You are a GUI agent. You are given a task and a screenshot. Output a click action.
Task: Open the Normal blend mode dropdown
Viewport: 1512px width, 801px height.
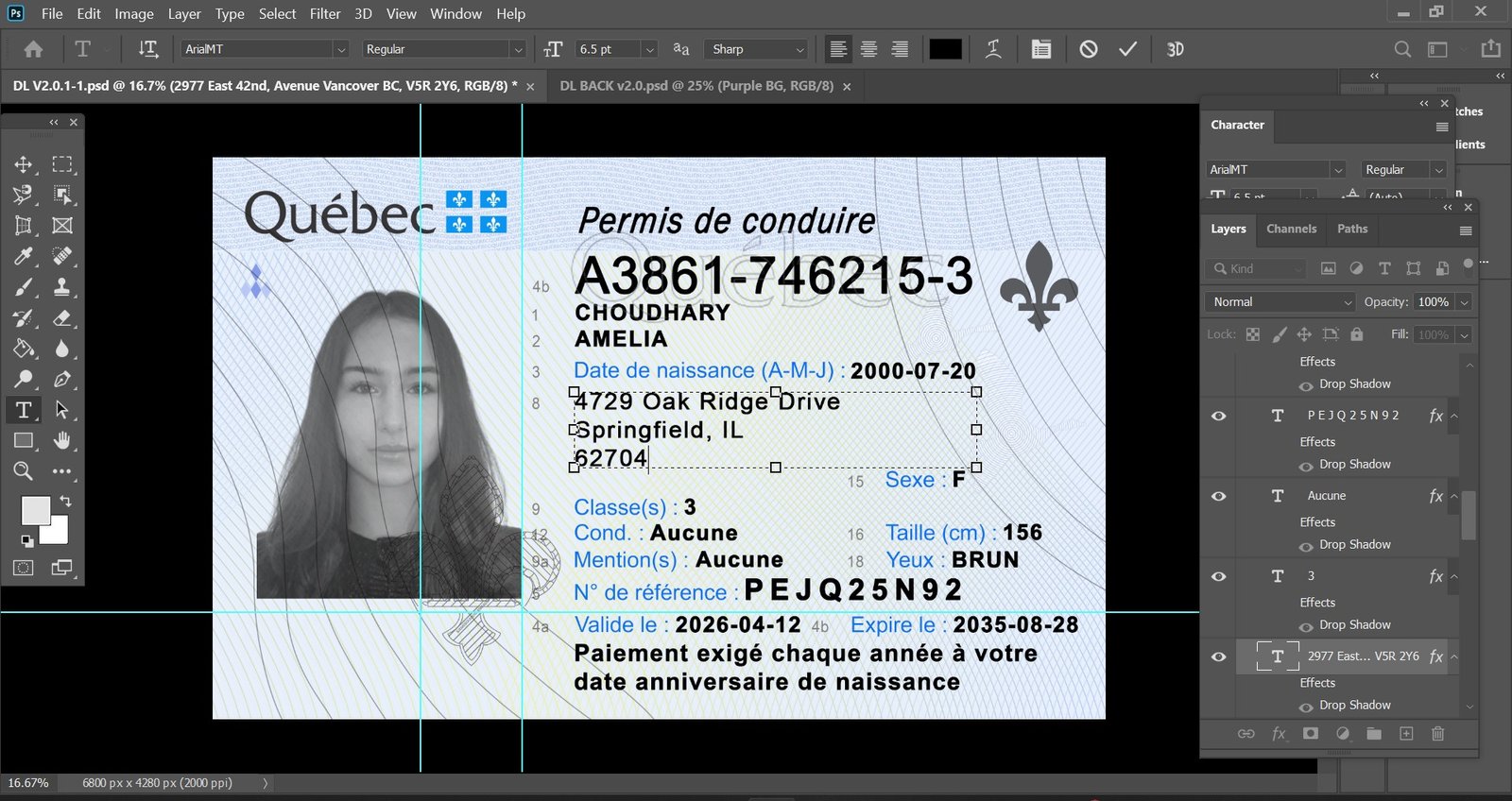point(1280,302)
